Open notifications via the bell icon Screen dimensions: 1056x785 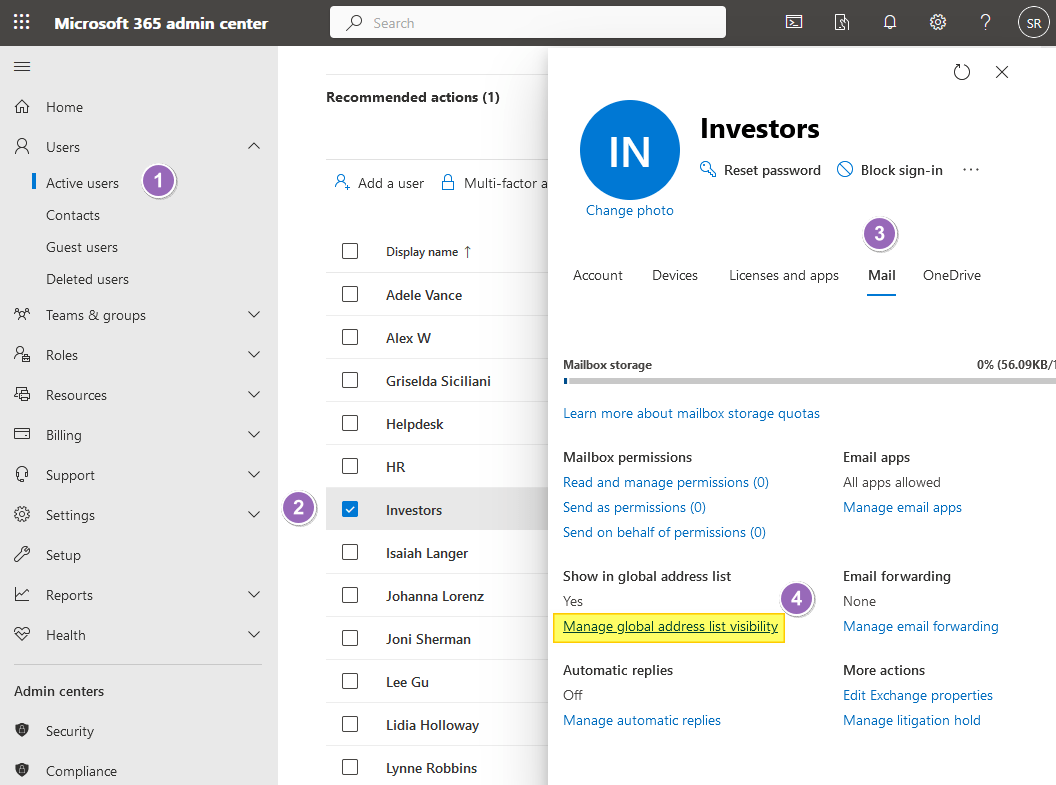point(889,21)
